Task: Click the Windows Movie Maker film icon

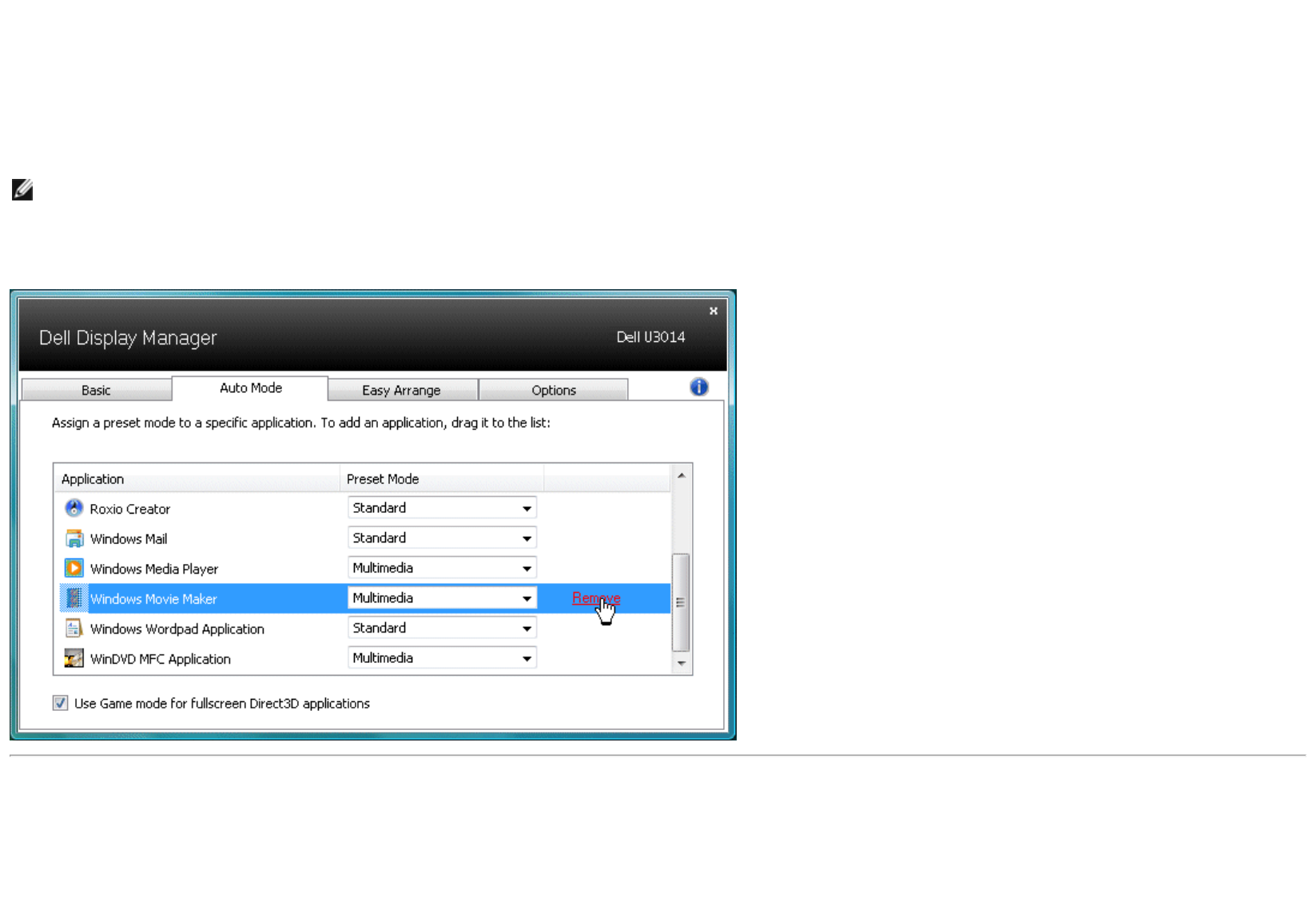Action: coord(74,598)
